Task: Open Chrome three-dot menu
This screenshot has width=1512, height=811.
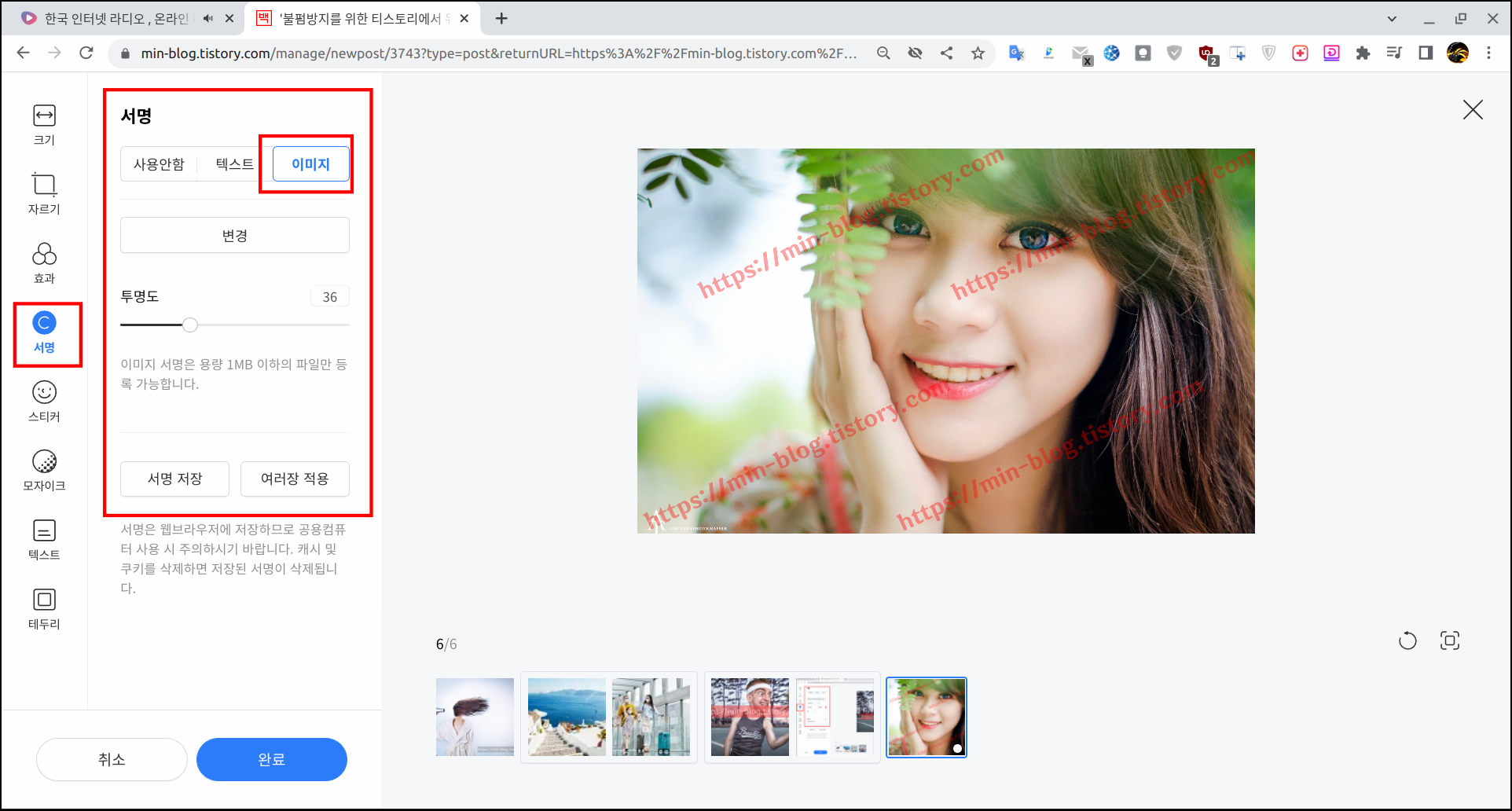Action: (1488, 53)
